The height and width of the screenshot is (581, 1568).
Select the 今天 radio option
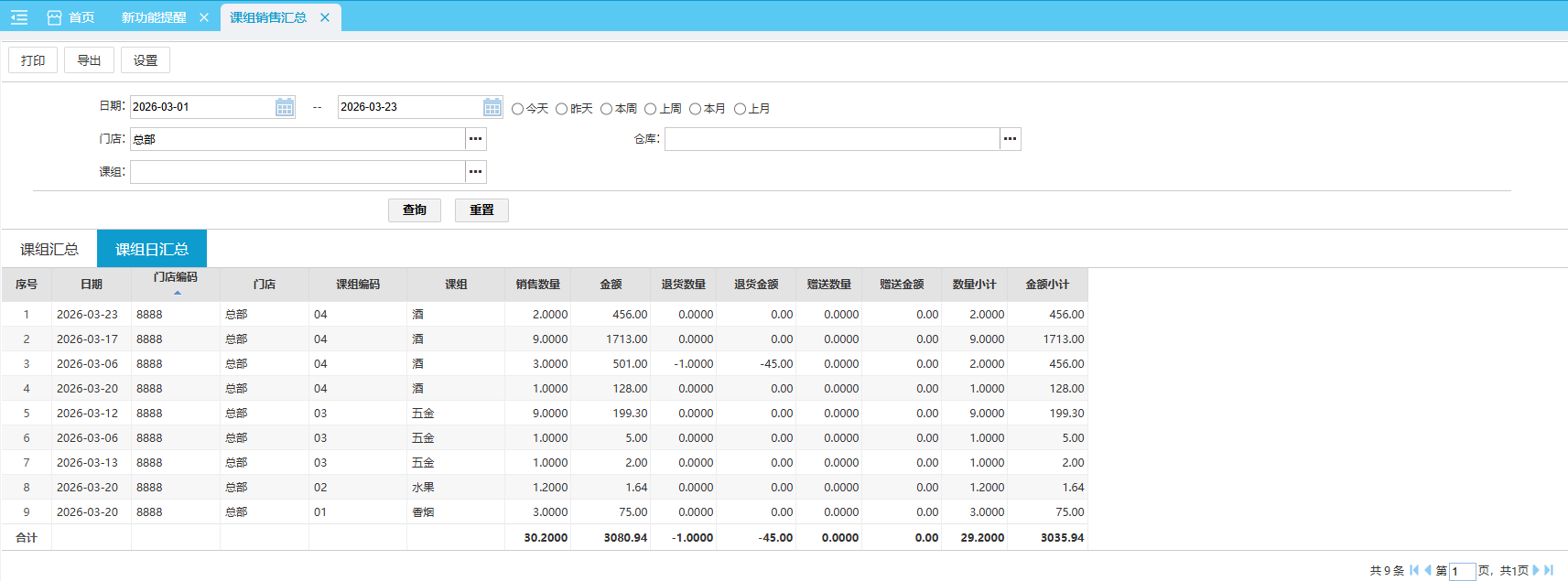pyautogui.click(x=518, y=109)
